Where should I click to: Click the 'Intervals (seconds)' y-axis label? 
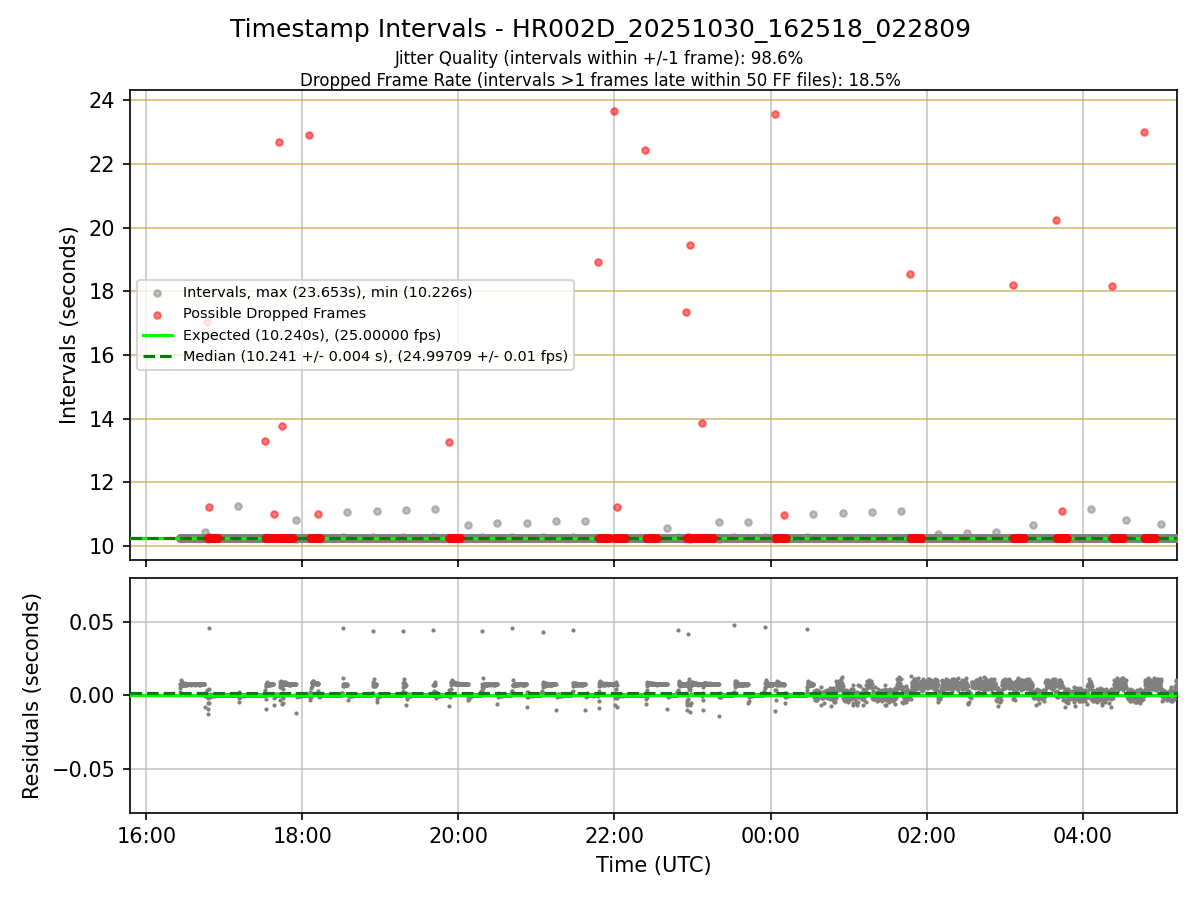(68, 325)
